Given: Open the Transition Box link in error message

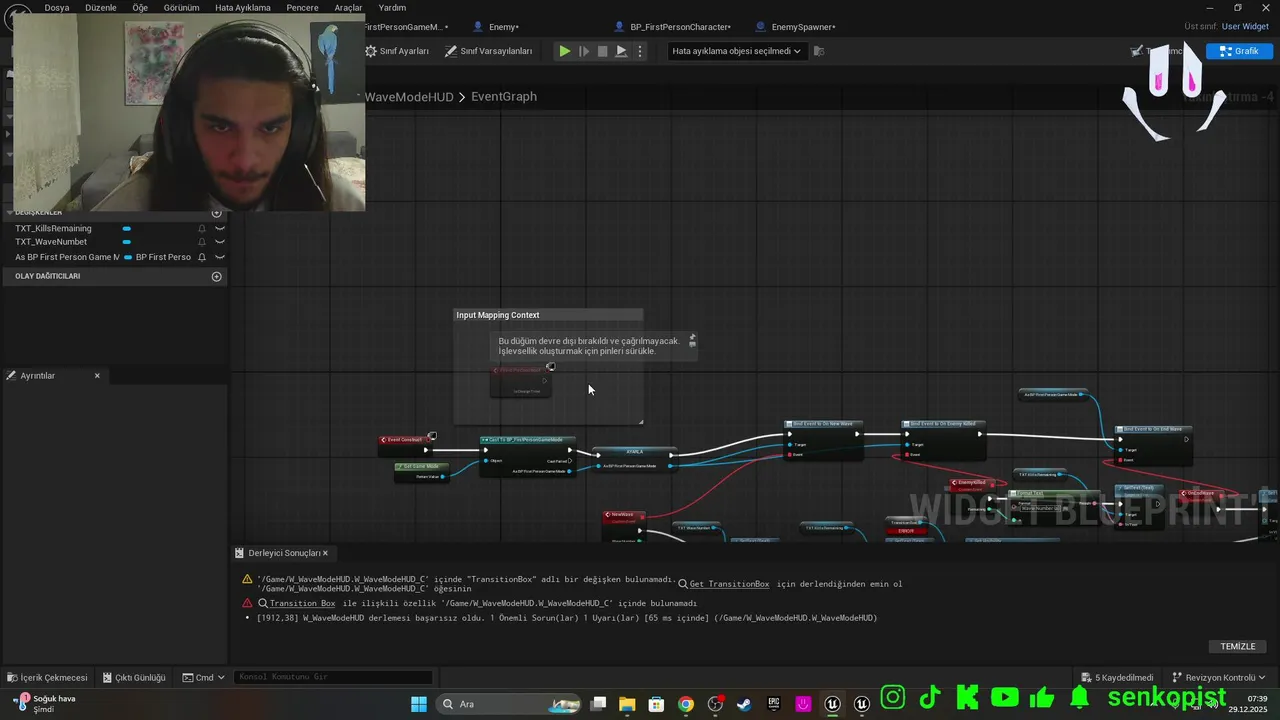Looking at the screenshot, I should (302, 603).
